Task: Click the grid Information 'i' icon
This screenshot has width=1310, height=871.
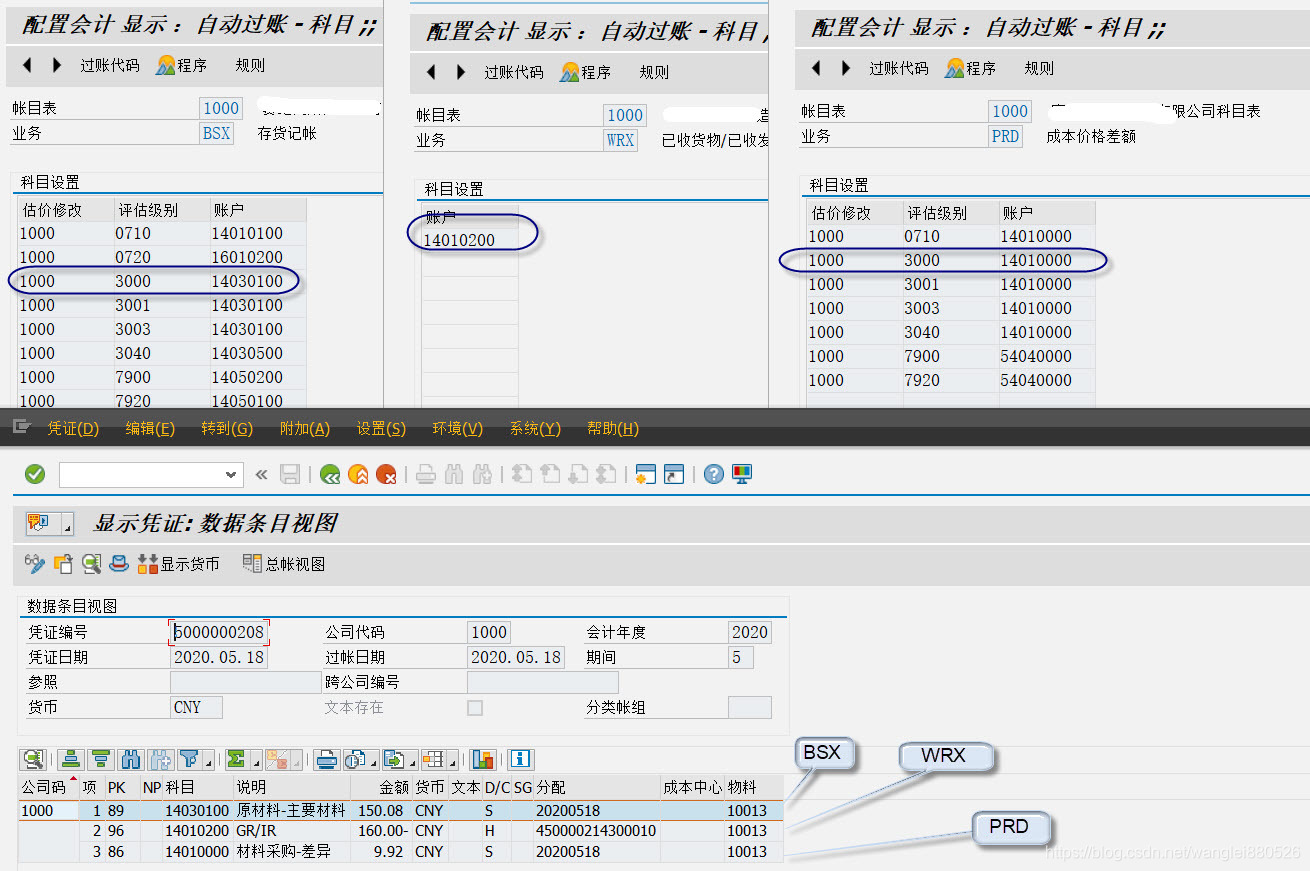Action: [520, 759]
